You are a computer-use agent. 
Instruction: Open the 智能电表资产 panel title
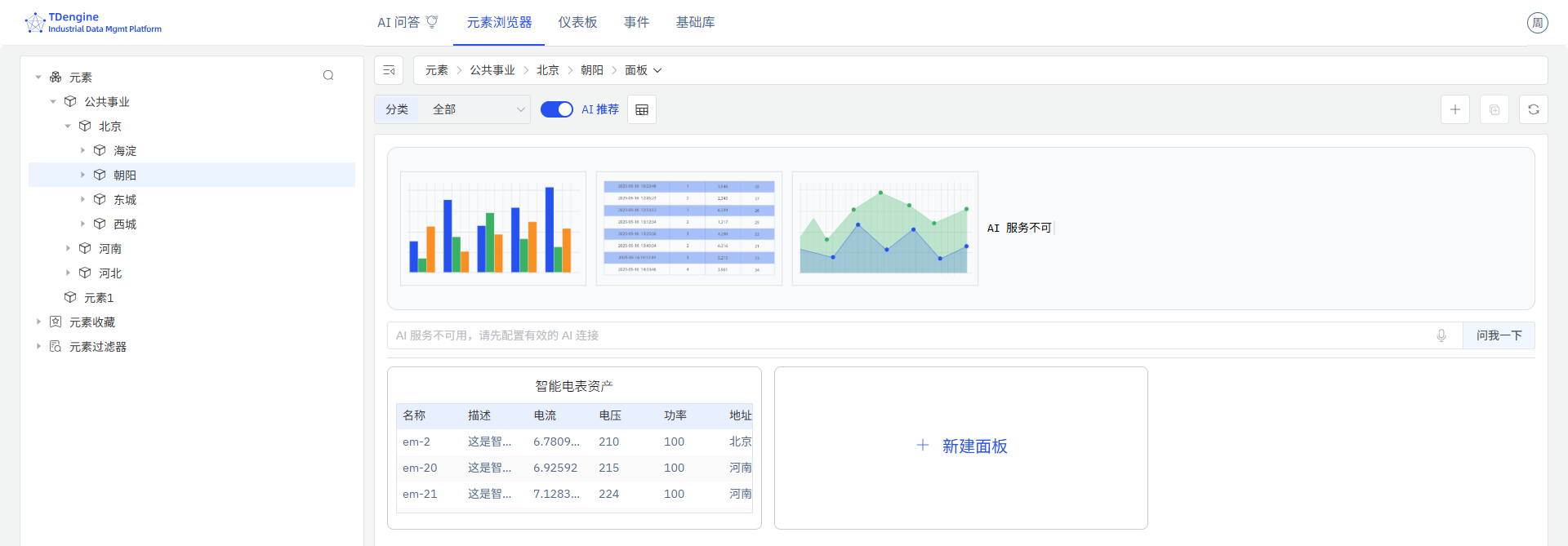[574, 386]
